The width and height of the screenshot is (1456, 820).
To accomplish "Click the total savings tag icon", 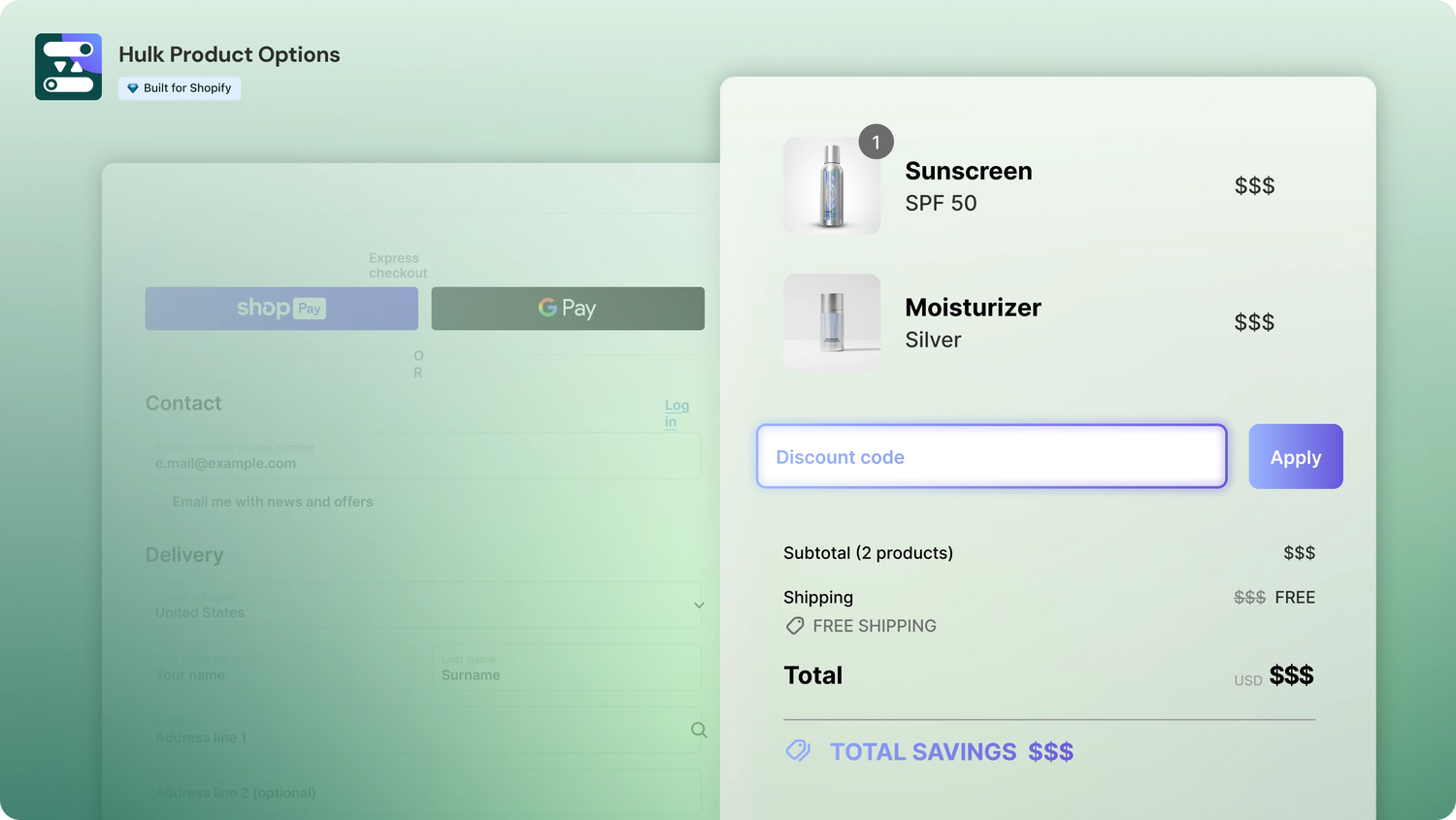I will (798, 751).
